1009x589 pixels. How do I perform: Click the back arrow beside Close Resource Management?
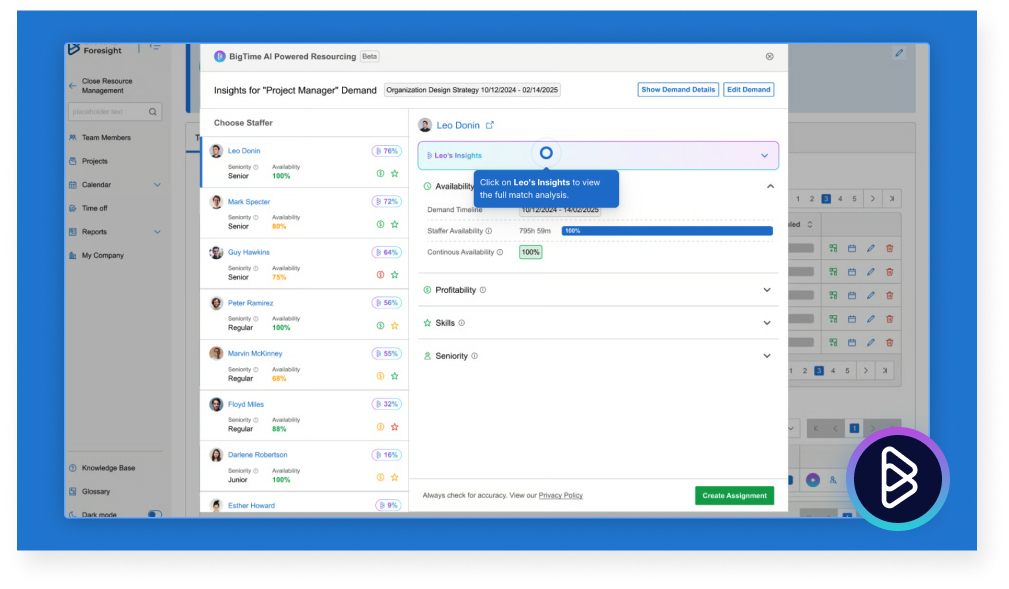click(72, 86)
